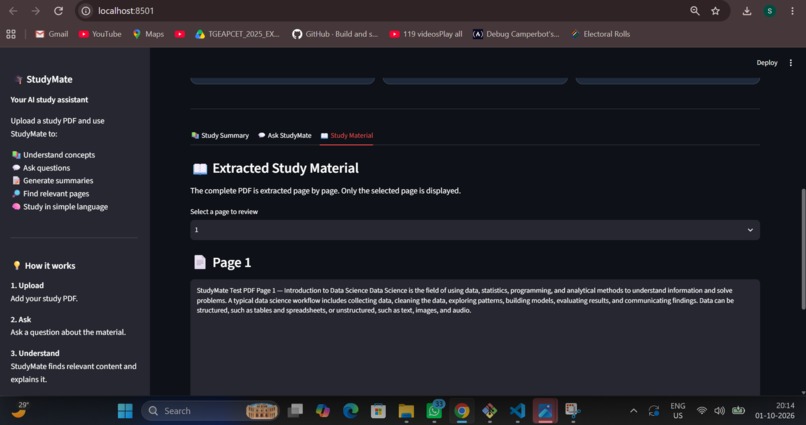806x425 pixels.
Task: Open Microsoft Edge from the taskbar
Action: click(x=351, y=411)
